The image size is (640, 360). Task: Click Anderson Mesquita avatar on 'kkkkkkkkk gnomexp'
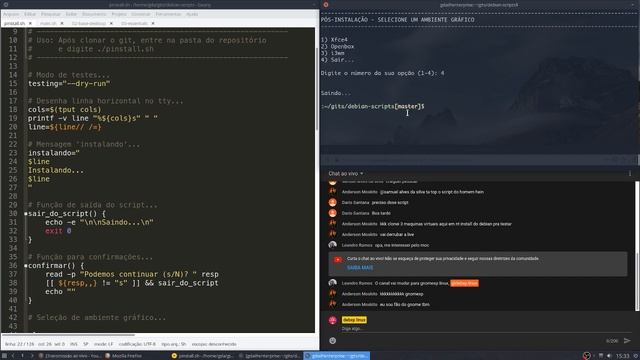point(333,293)
